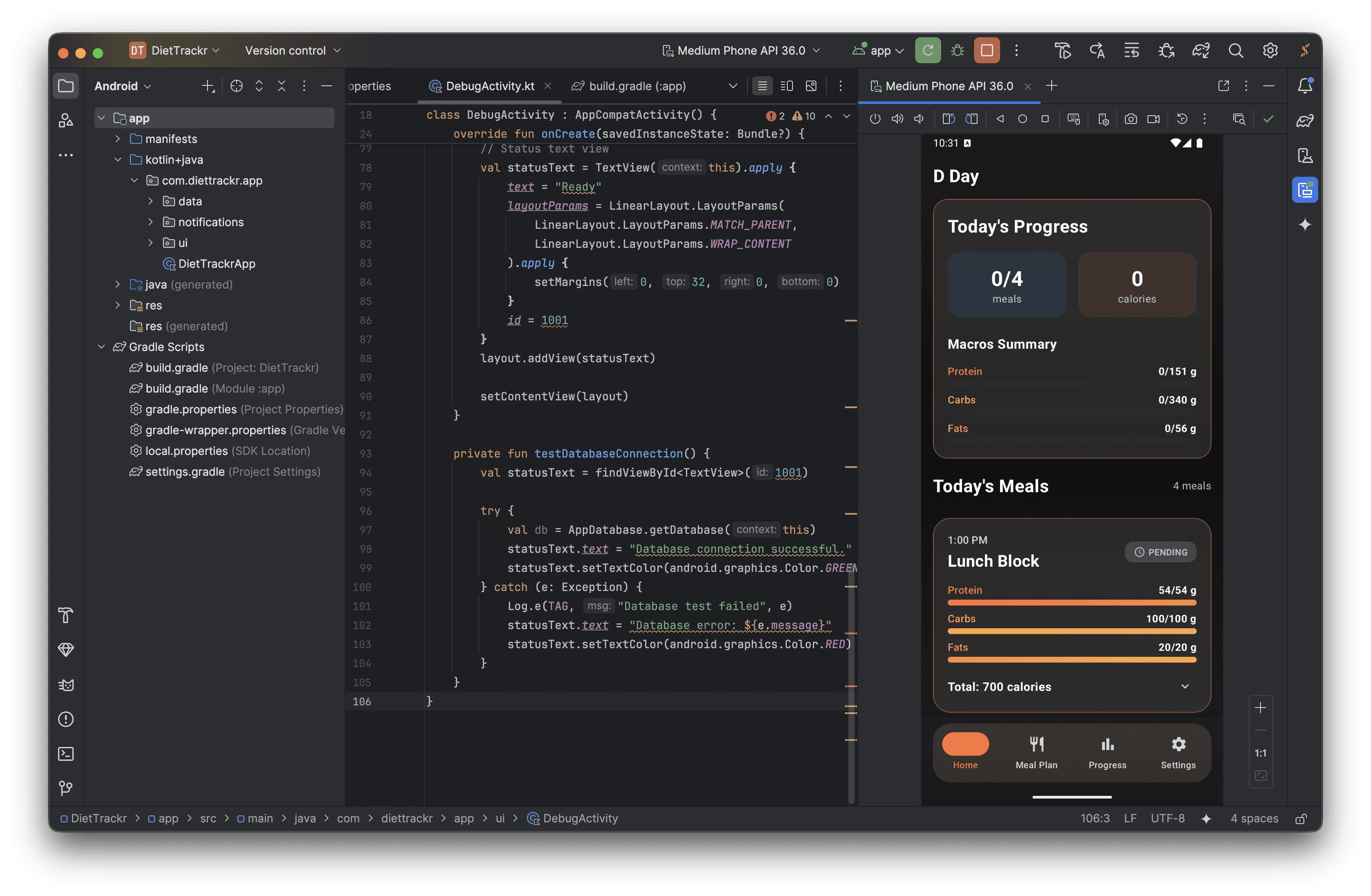Open the DietTrackr project dropdown
Image resolution: width=1371 pixels, height=896 pixels.
175,51
